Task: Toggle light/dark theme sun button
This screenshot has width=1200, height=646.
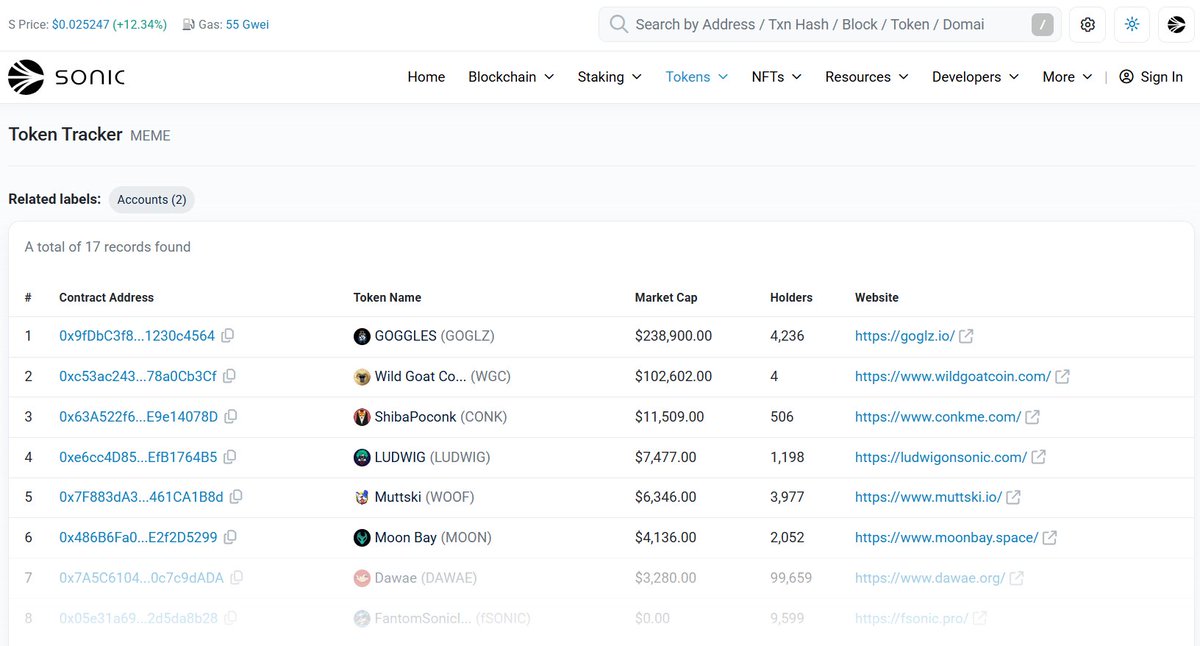Action: click(x=1132, y=24)
